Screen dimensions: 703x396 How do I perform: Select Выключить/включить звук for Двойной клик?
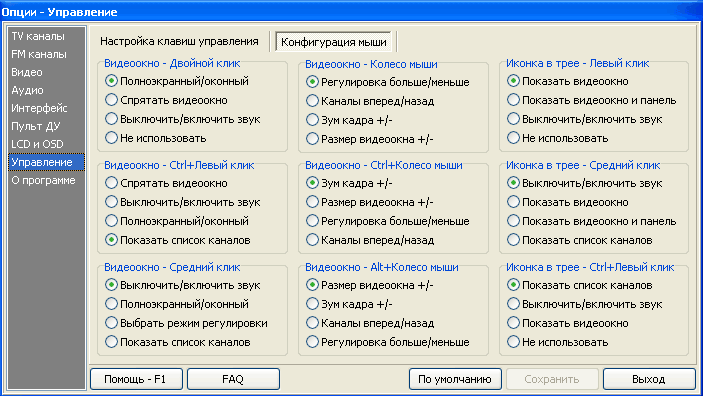click(x=183, y=119)
